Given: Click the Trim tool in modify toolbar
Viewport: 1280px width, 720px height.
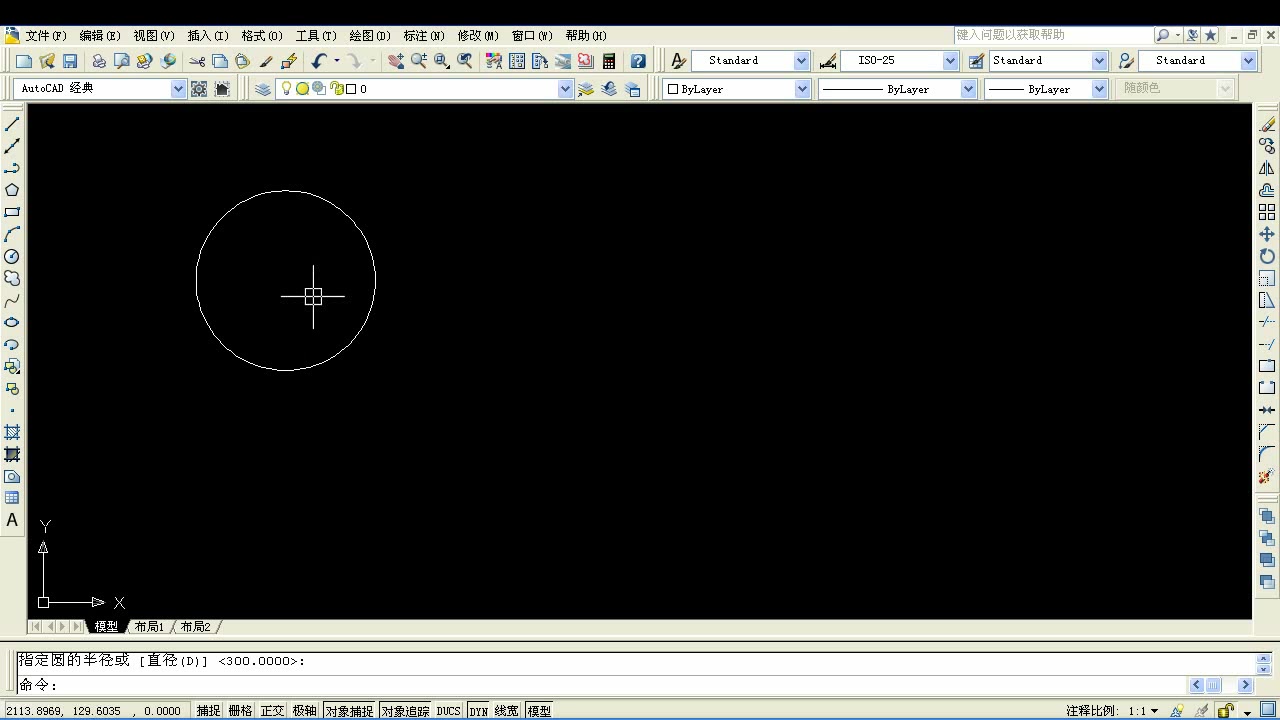Looking at the screenshot, I should point(1267,322).
